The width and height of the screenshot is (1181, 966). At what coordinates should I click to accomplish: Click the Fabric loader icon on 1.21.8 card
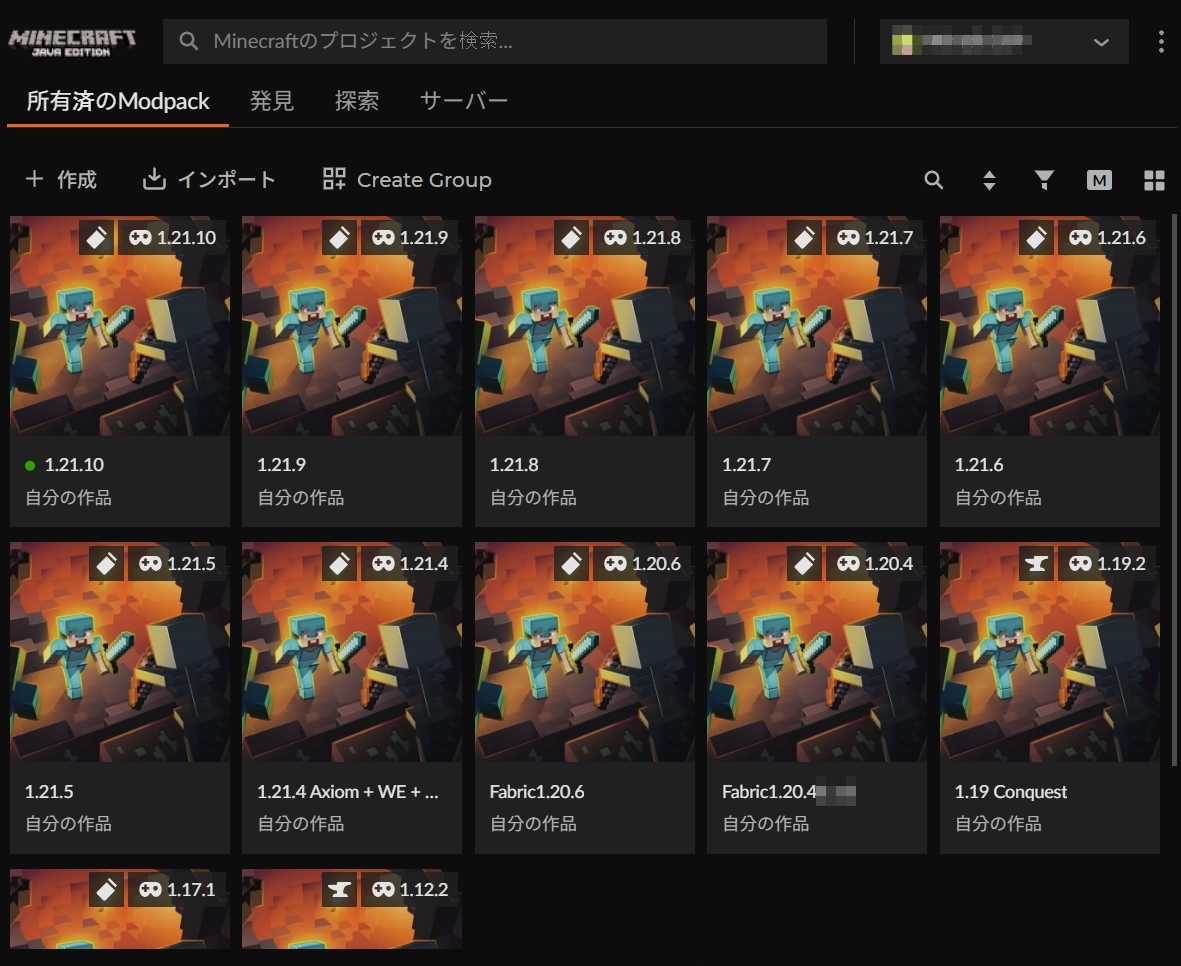click(x=572, y=238)
